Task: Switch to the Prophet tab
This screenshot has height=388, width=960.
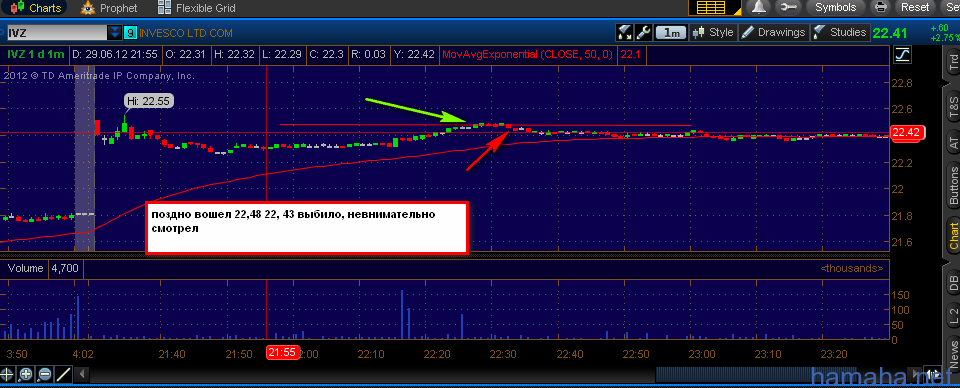Action: click(x=110, y=8)
